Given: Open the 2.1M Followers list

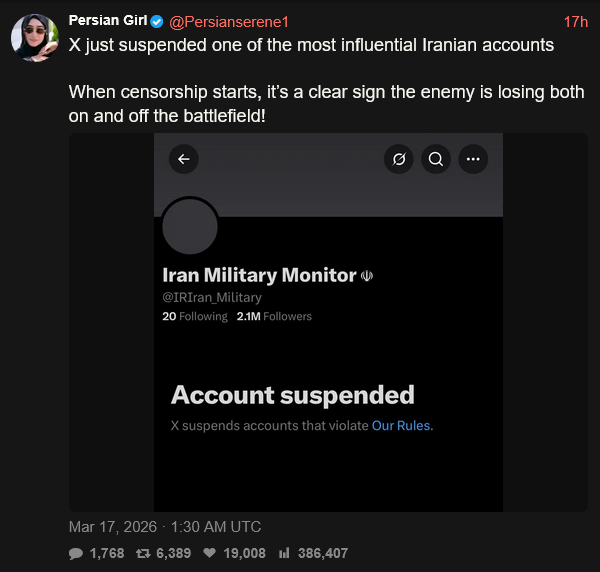Looking at the screenshot, I should tap(274, 316).
